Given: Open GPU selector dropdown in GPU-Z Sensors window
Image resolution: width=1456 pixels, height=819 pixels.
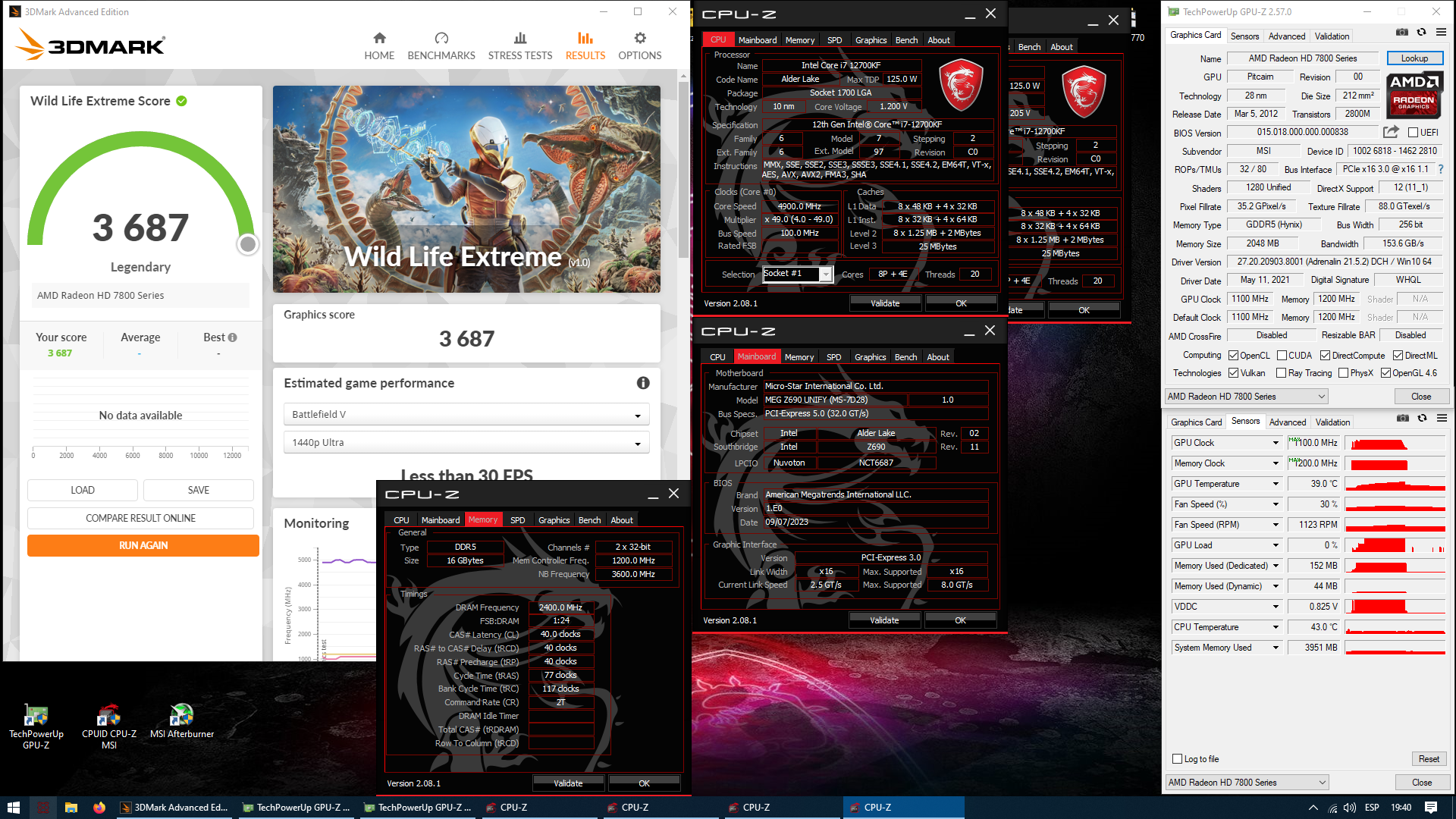Looking at the screenshot, I should tap(1247, 783).
